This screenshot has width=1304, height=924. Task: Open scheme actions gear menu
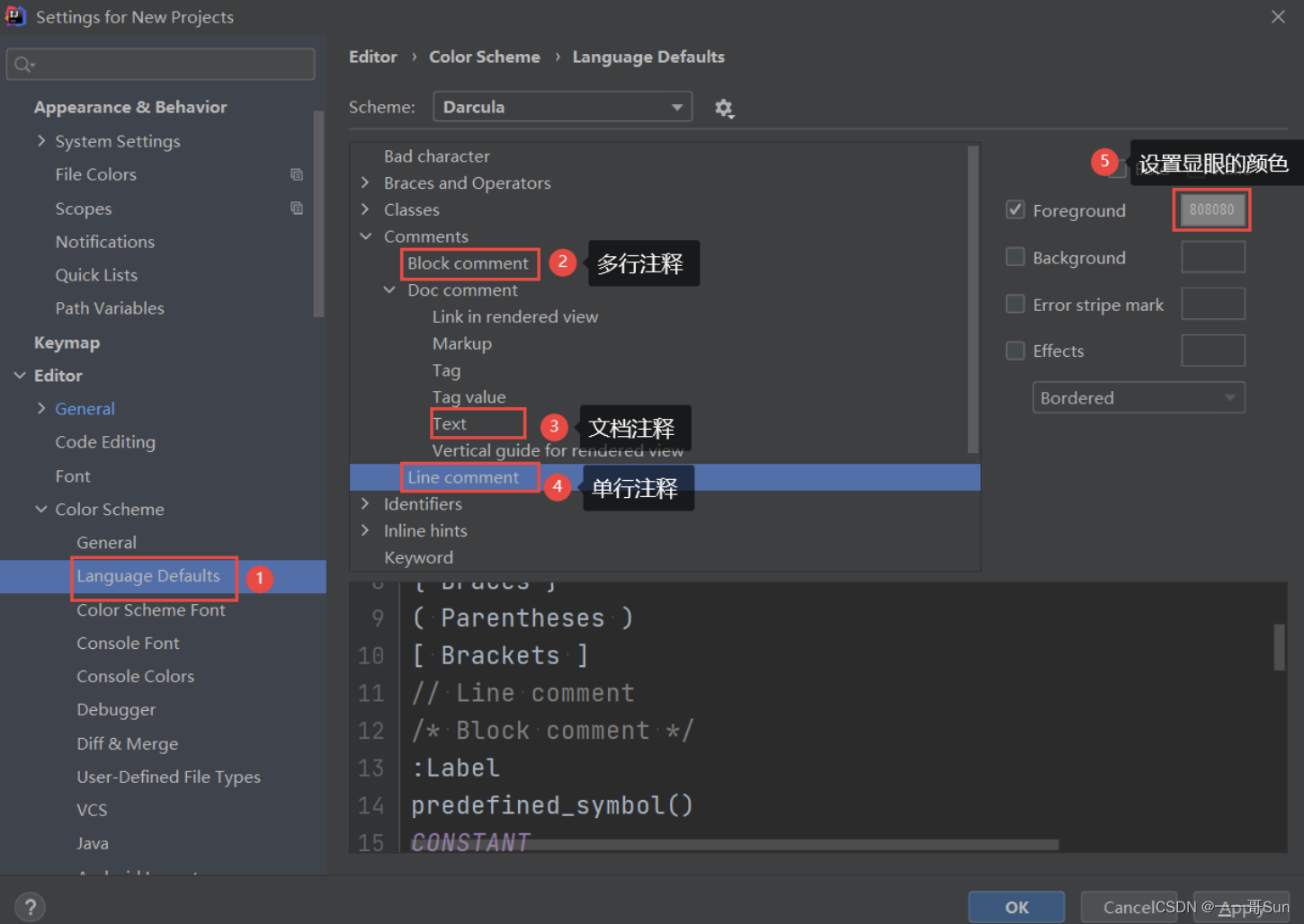coord(724,108)
